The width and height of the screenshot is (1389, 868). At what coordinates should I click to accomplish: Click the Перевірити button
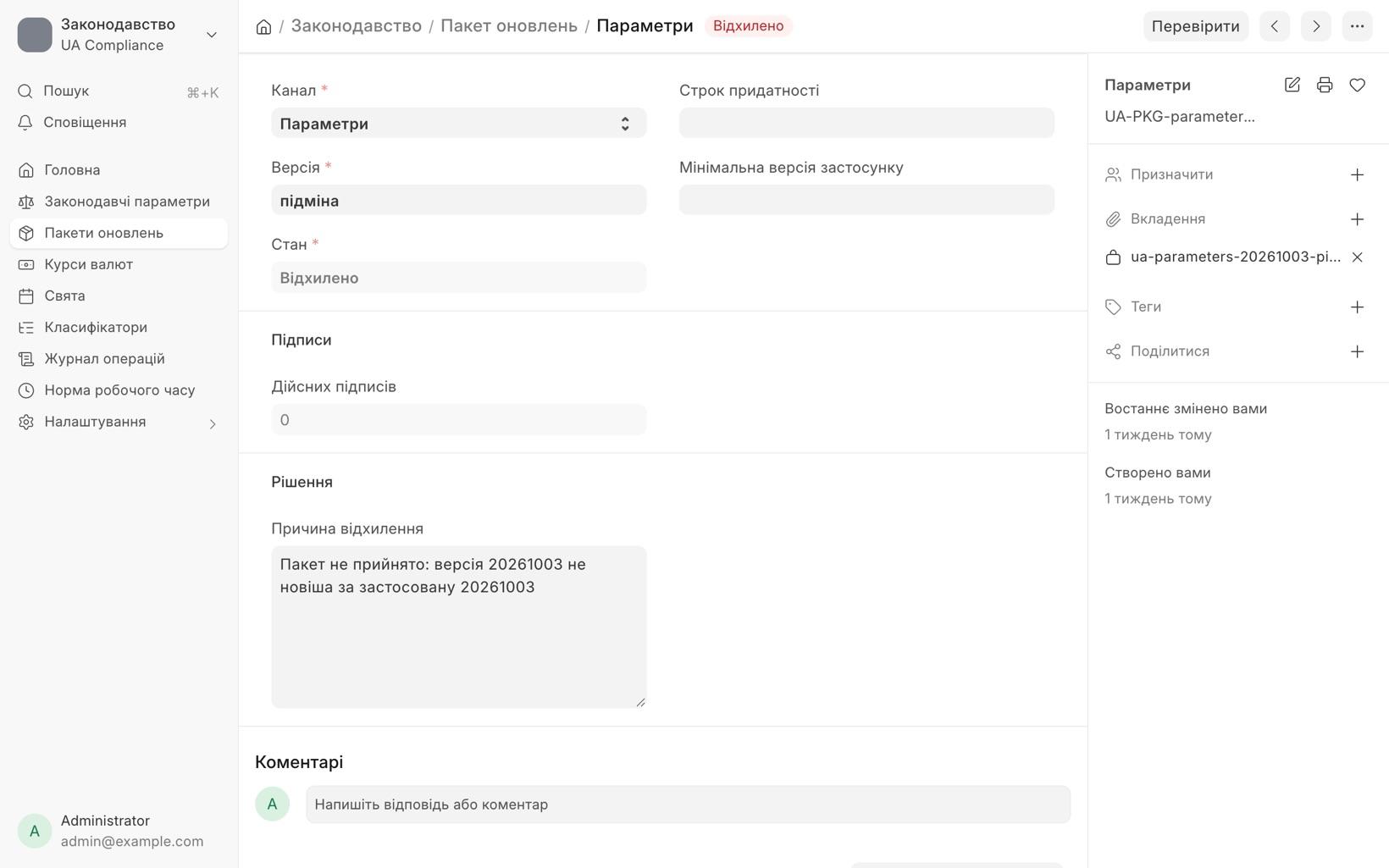pos(1196,26)
